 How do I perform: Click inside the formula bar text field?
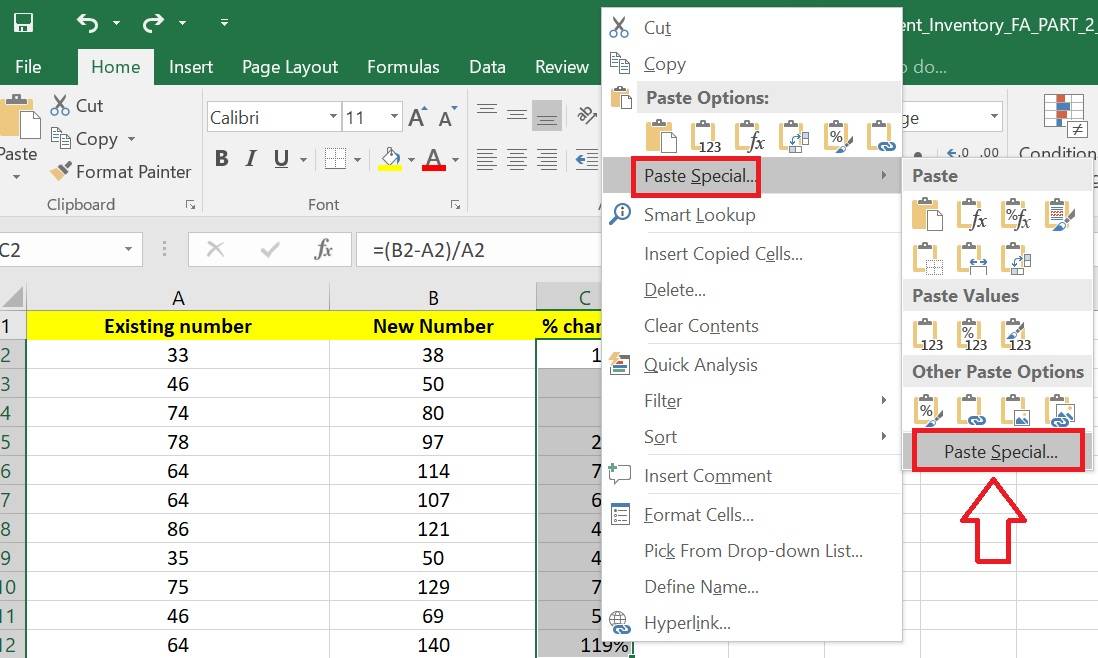click(x=480, y=249)
